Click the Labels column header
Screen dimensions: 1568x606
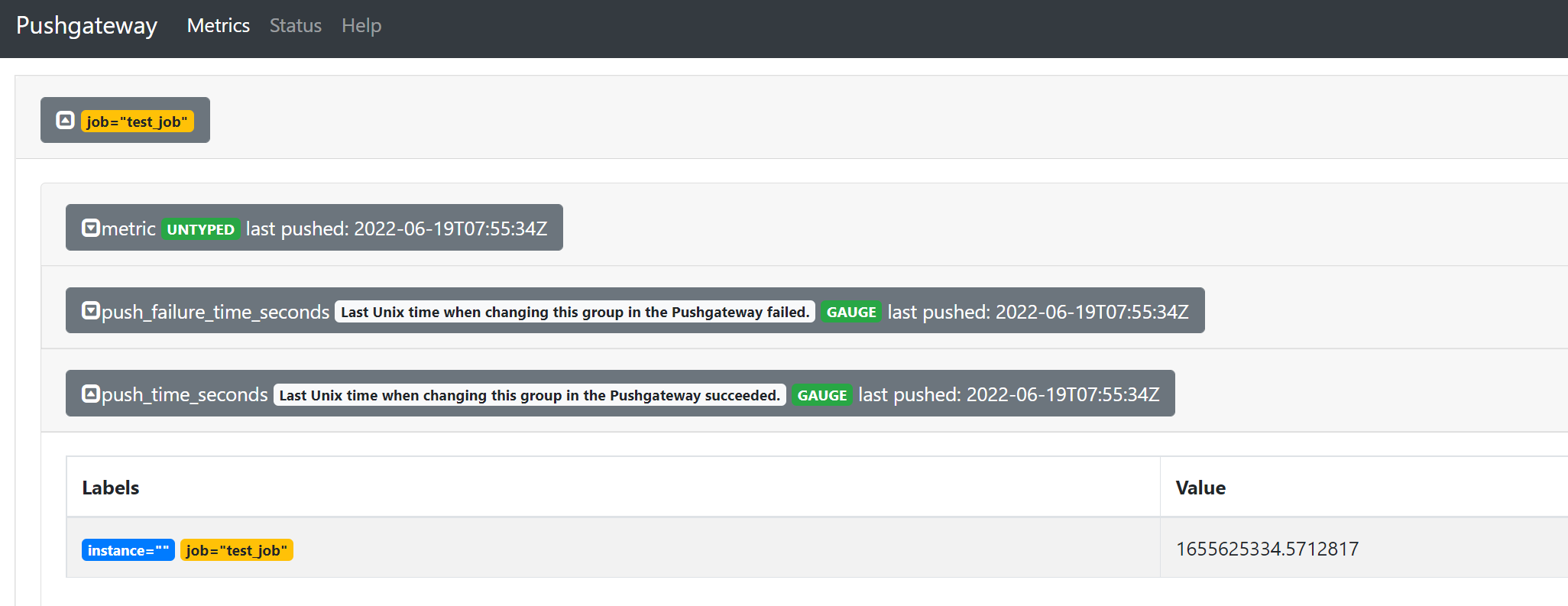pyautogui.click(x=111, y=488)
